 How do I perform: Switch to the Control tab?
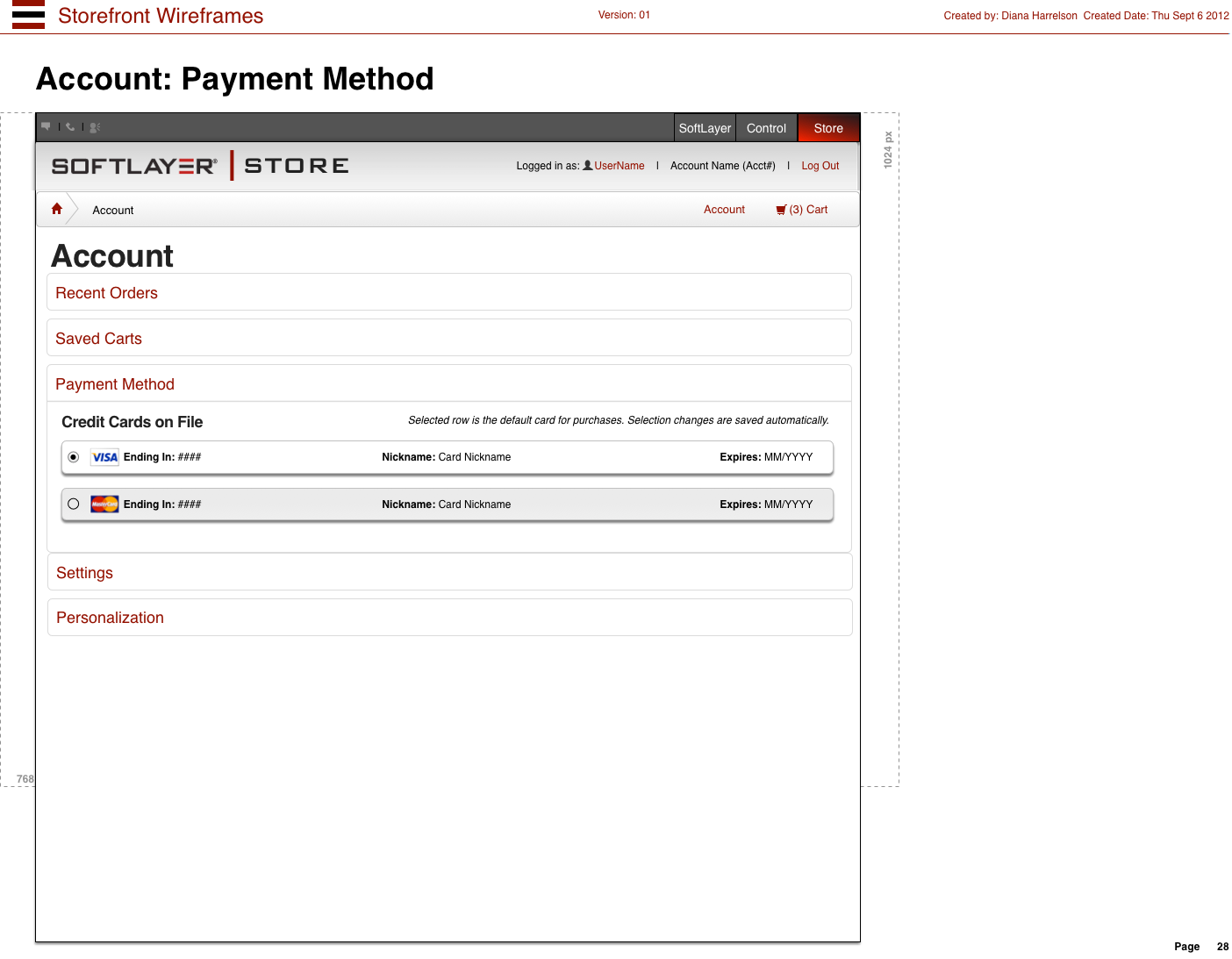click(766, 128)
